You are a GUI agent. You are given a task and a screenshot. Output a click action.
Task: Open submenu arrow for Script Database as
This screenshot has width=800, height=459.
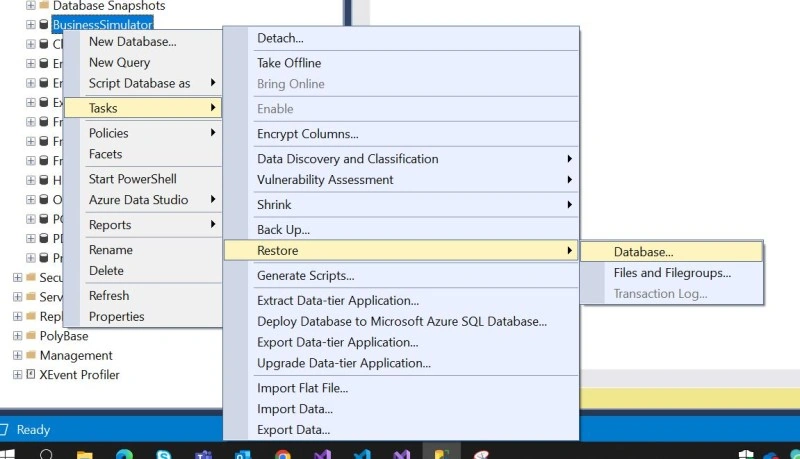213,83
